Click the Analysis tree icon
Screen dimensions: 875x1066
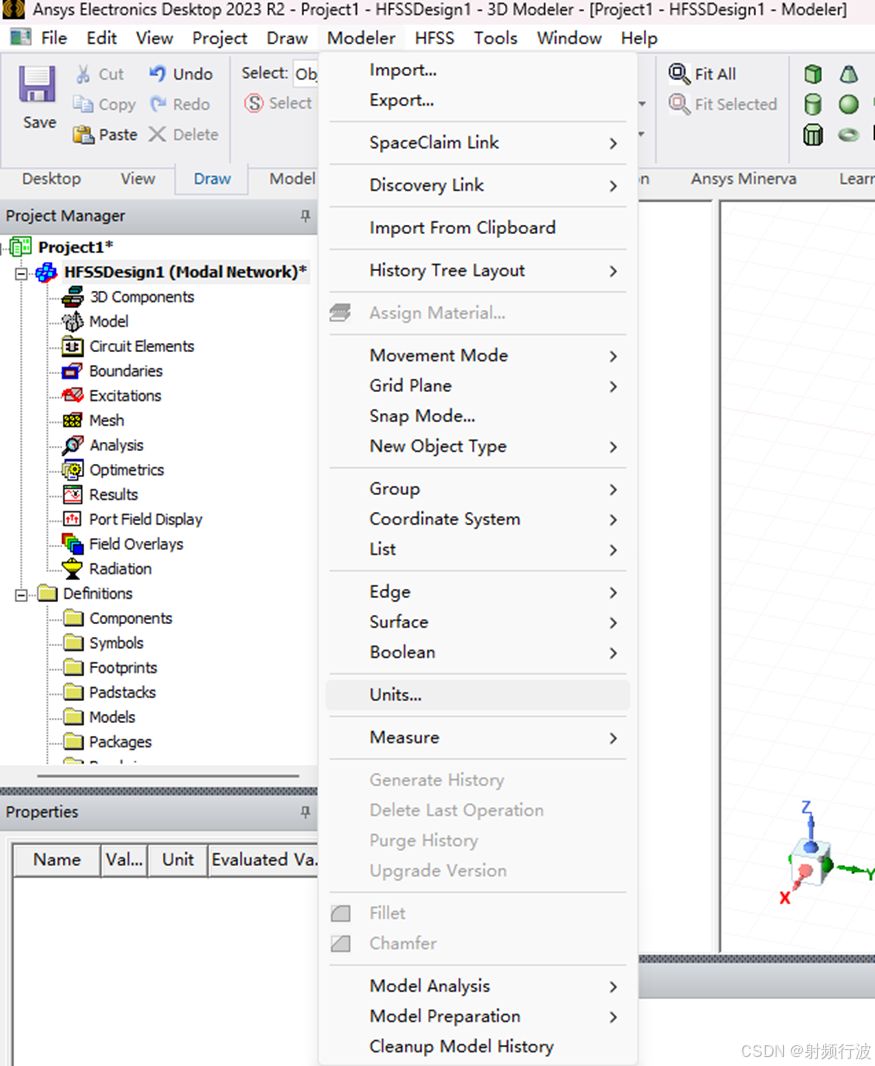tap(72, 445)
